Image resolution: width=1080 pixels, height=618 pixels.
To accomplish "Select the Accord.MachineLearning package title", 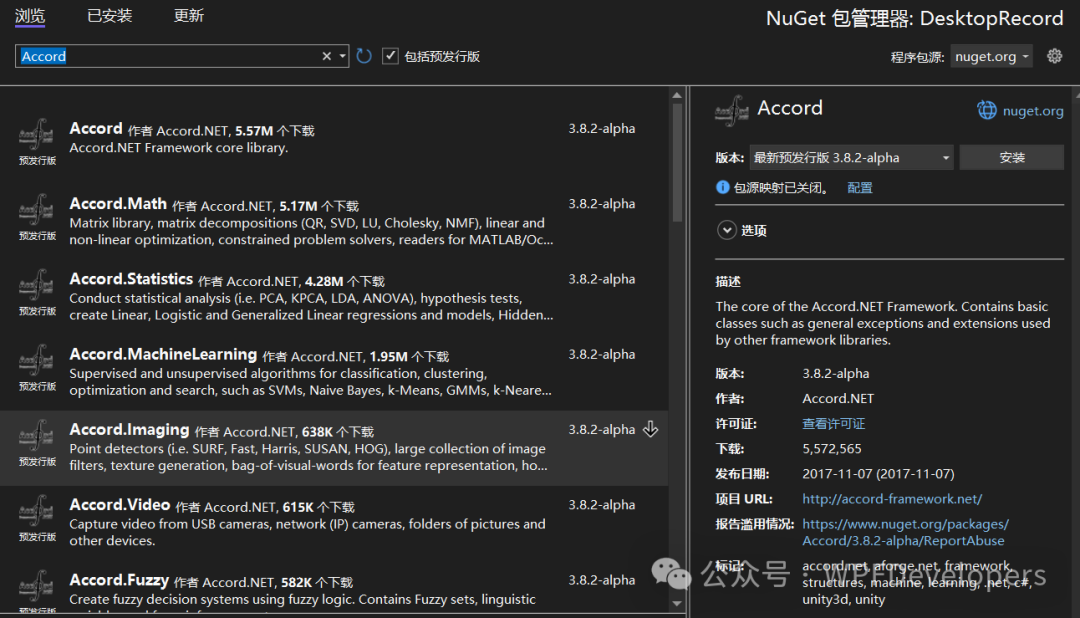I will click(x=163, y=354).
